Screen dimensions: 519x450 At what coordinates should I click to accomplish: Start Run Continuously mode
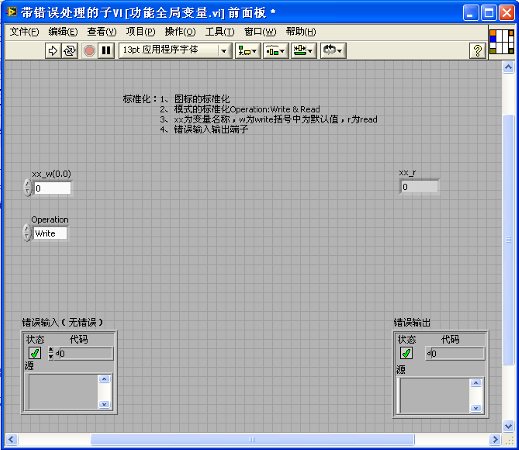(x=70, y=51)
